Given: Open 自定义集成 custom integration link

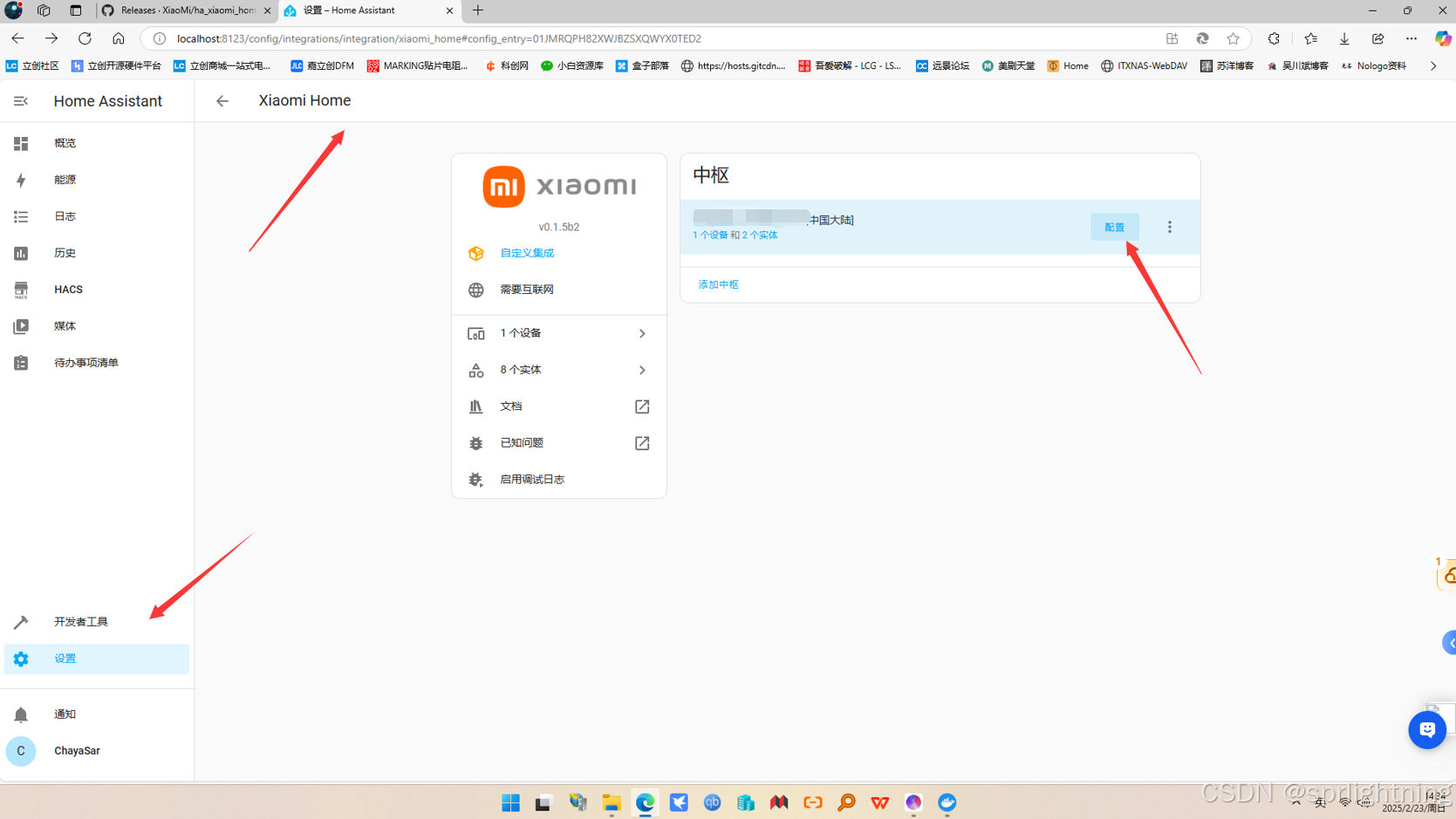Looking at the screenshot, I should tap(527, 253).
